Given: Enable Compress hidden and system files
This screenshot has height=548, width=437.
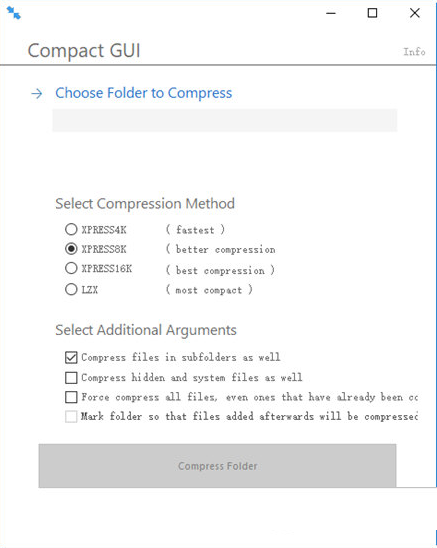Looking at the screenshot, I should pyautogui.click(x=71, y=377).
